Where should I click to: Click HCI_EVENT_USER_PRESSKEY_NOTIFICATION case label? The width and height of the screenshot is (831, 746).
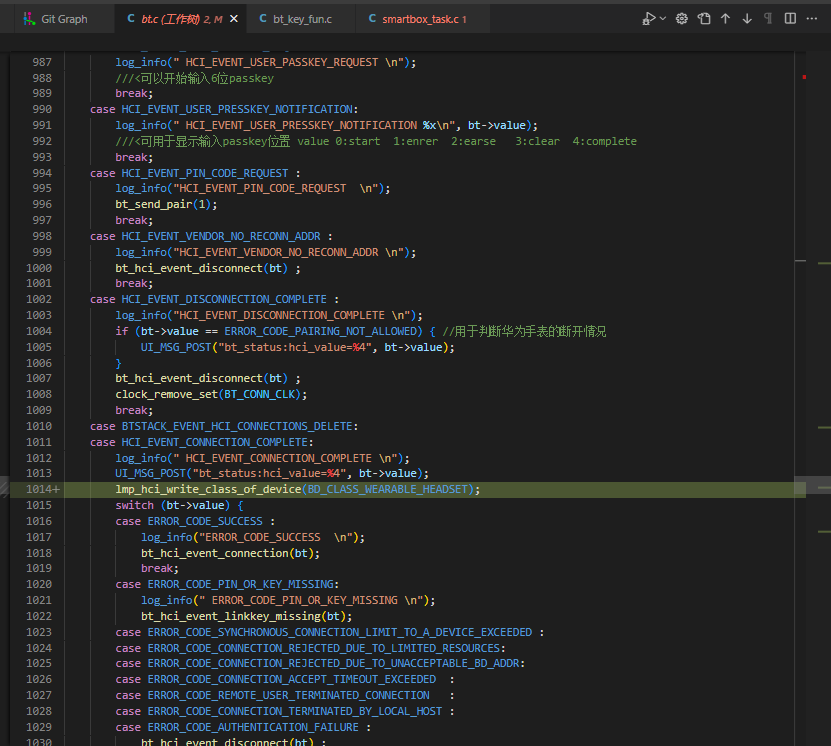224,109
